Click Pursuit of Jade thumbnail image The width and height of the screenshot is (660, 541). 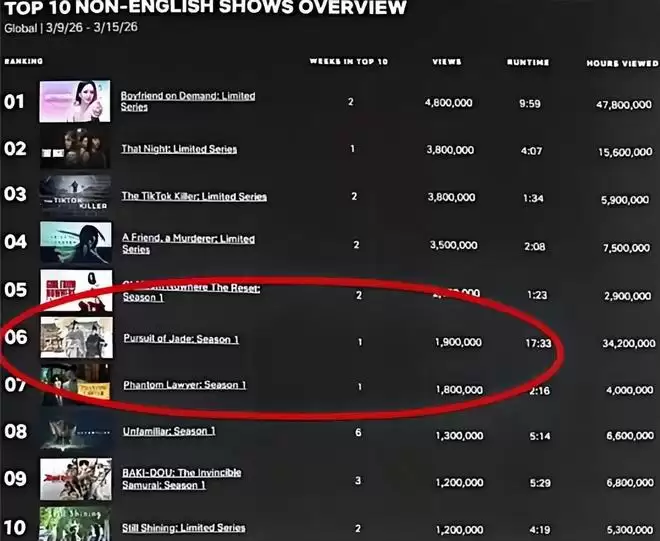[74, 338]
